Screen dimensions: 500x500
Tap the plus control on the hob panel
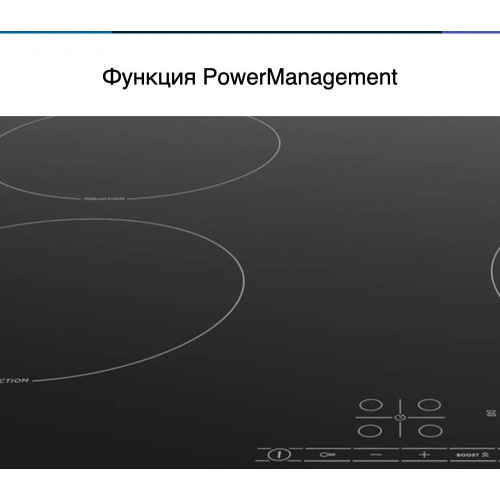[x=424, y=454]
